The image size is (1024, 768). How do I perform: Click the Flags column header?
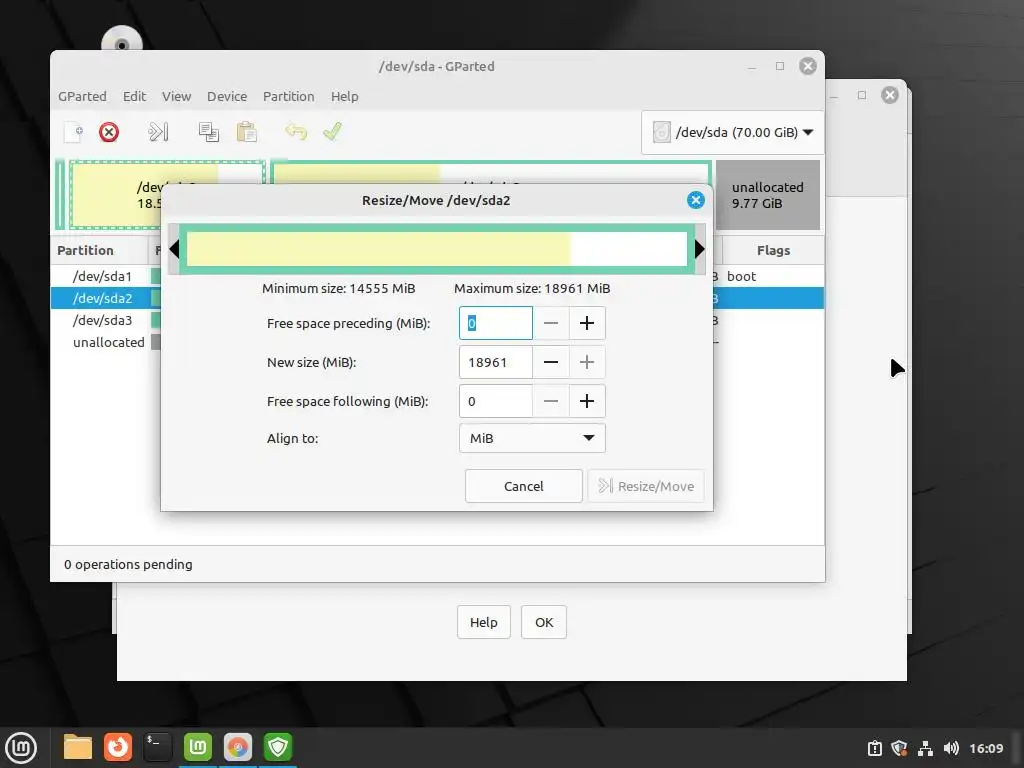[773, 251]
